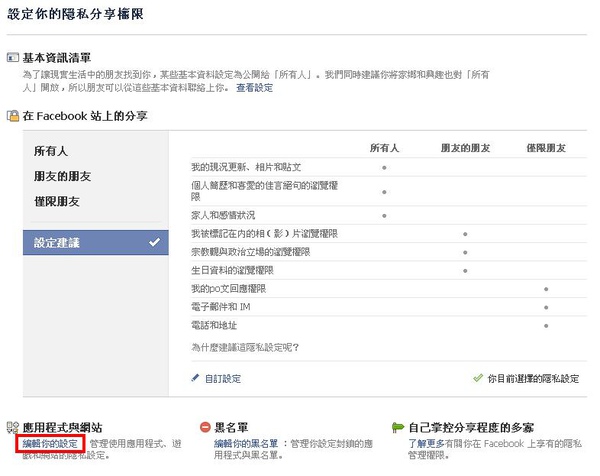600x476 pixels.
Task: Click the pencil icon next to 自訂設定
Action: [x=195, y=378]
